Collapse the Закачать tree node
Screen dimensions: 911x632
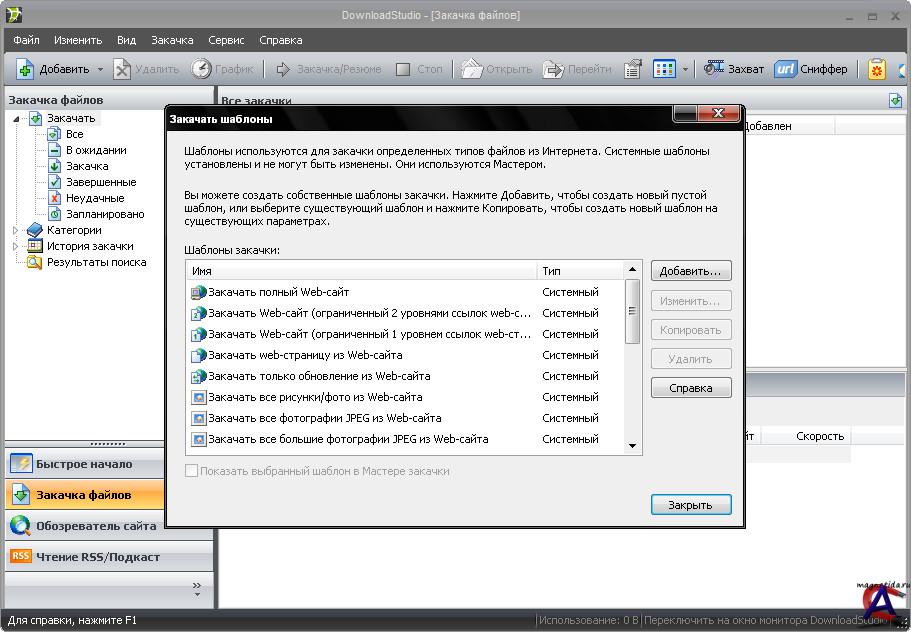[16, 118]
